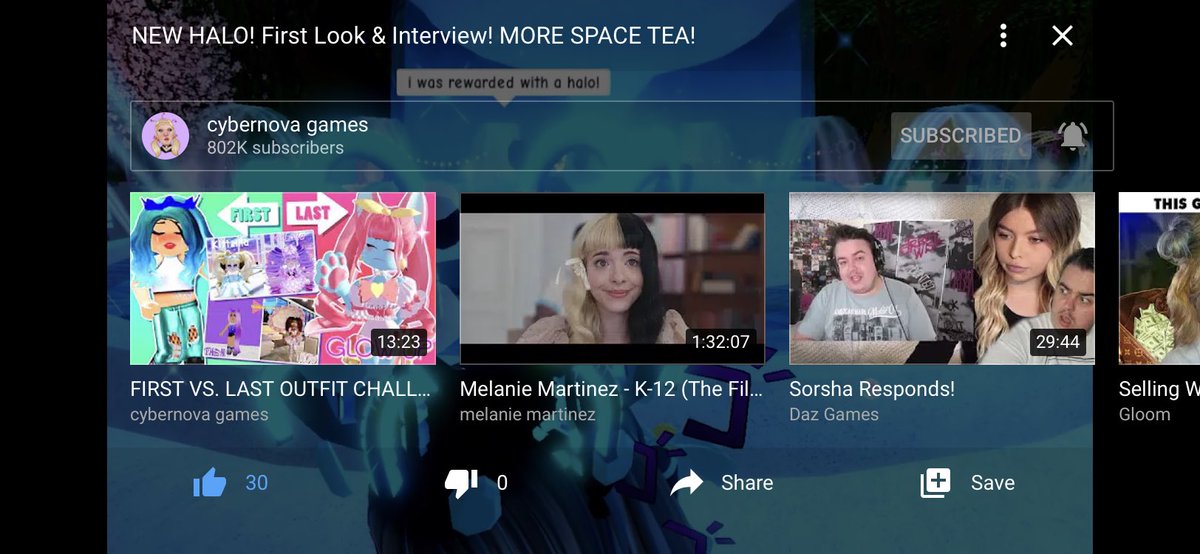This screenshot has height=554, width=1200.
Task: Open the cybernova games channel avatar
Action: 165,136
